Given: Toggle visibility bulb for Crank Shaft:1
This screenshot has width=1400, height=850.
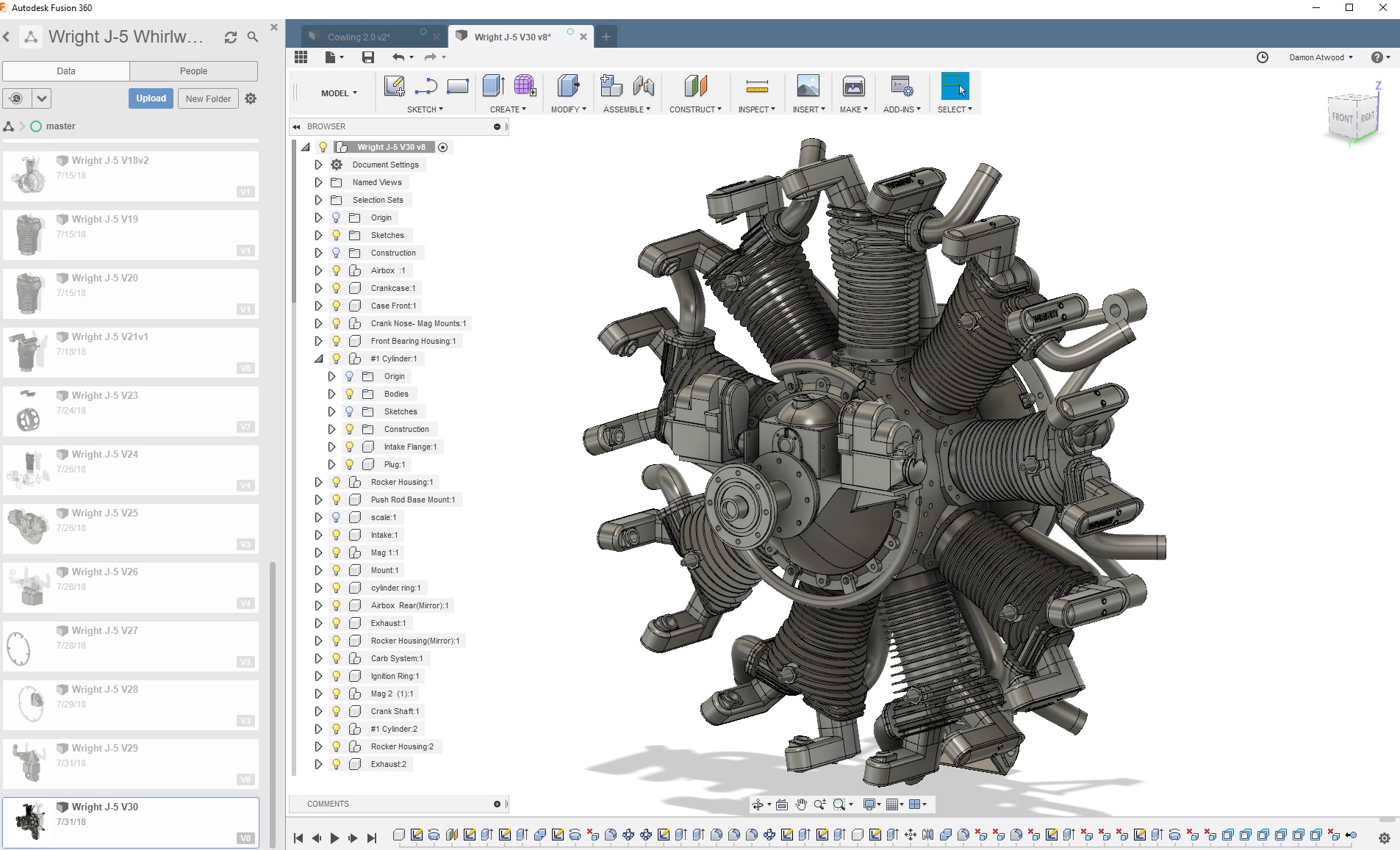Looking at the screenshot, I should coord(337,711).
